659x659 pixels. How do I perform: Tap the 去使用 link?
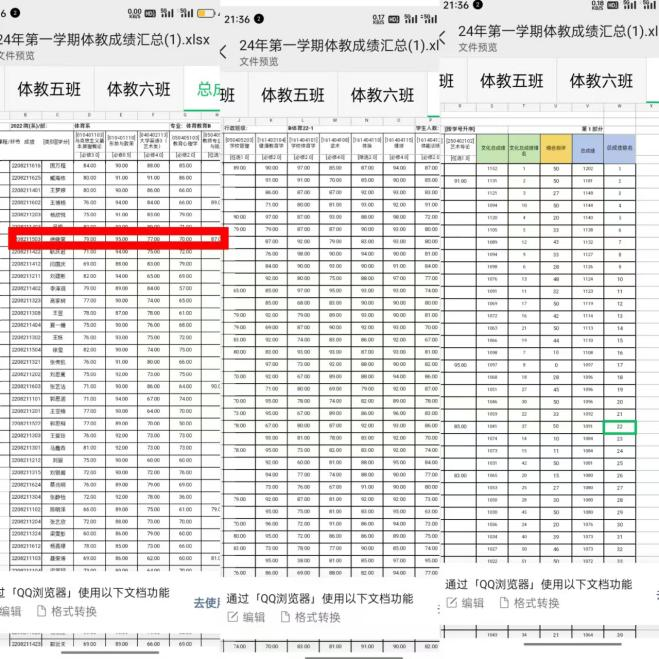pyautogui.click(x=206, y=602)
